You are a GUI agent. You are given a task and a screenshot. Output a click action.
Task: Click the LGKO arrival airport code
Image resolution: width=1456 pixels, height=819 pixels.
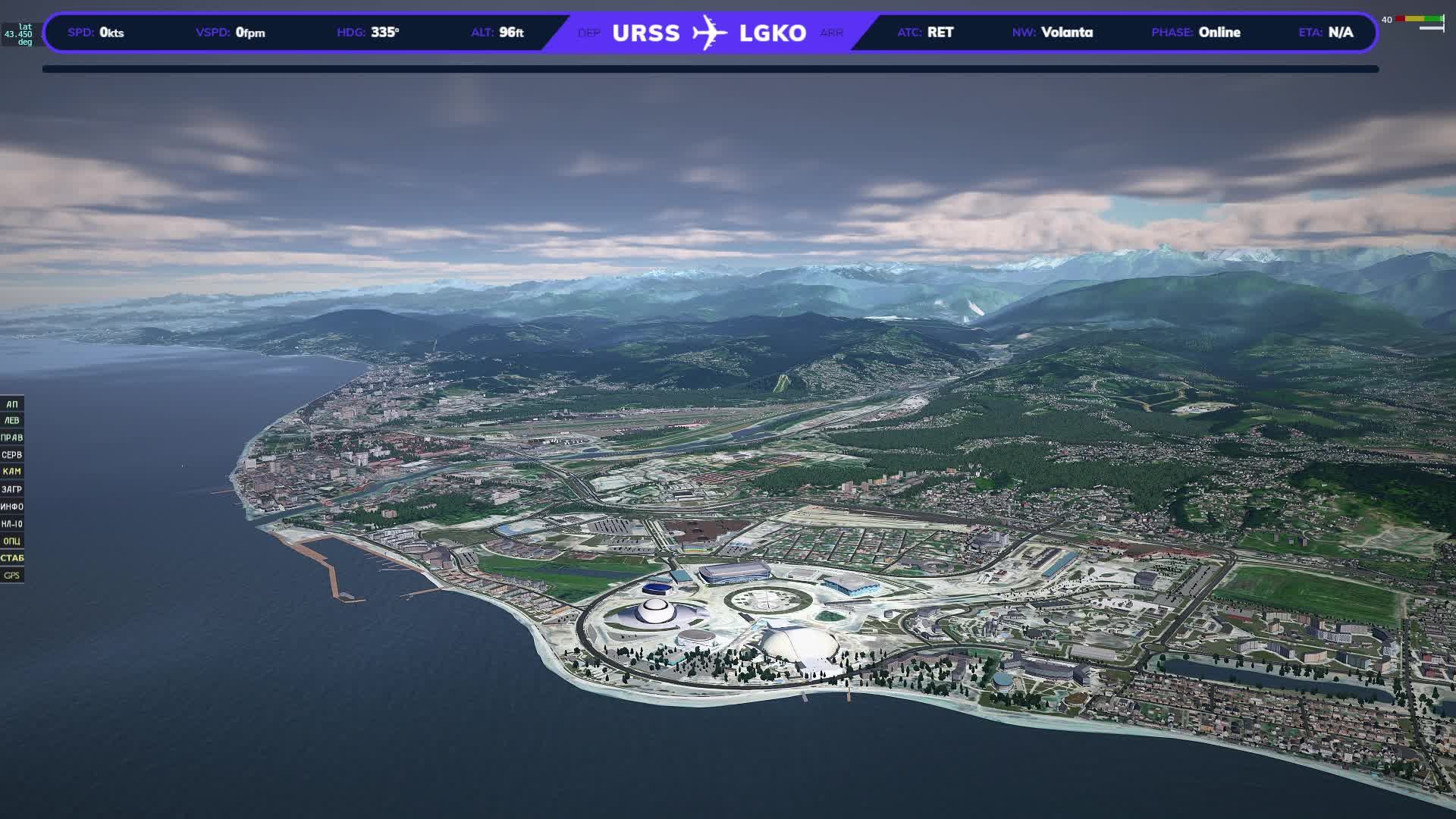[772, 33]
